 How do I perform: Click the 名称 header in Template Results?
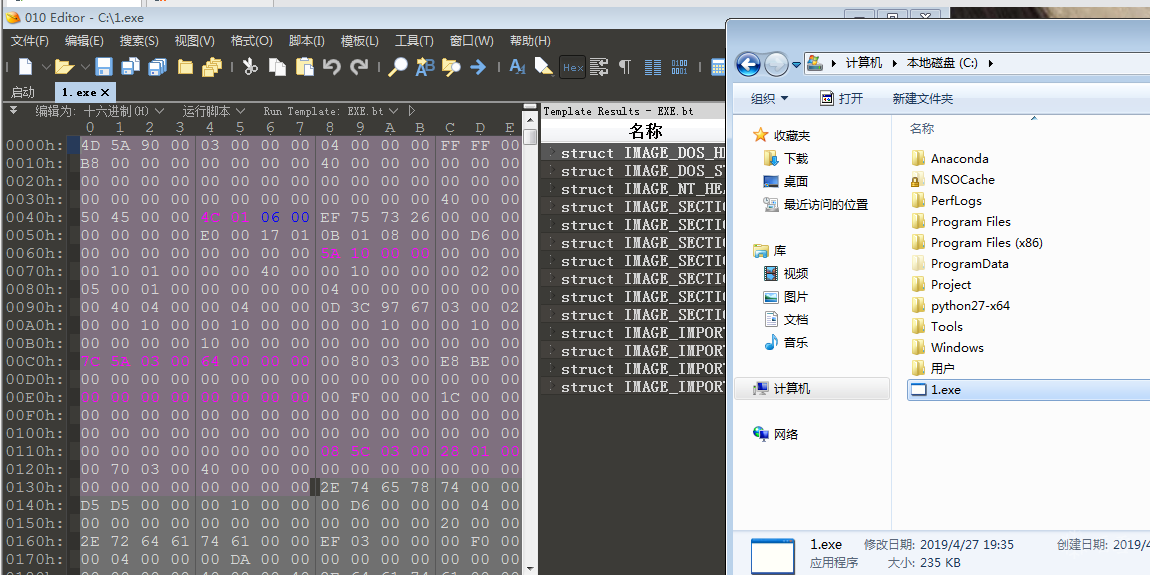click(x=645, y=132)
